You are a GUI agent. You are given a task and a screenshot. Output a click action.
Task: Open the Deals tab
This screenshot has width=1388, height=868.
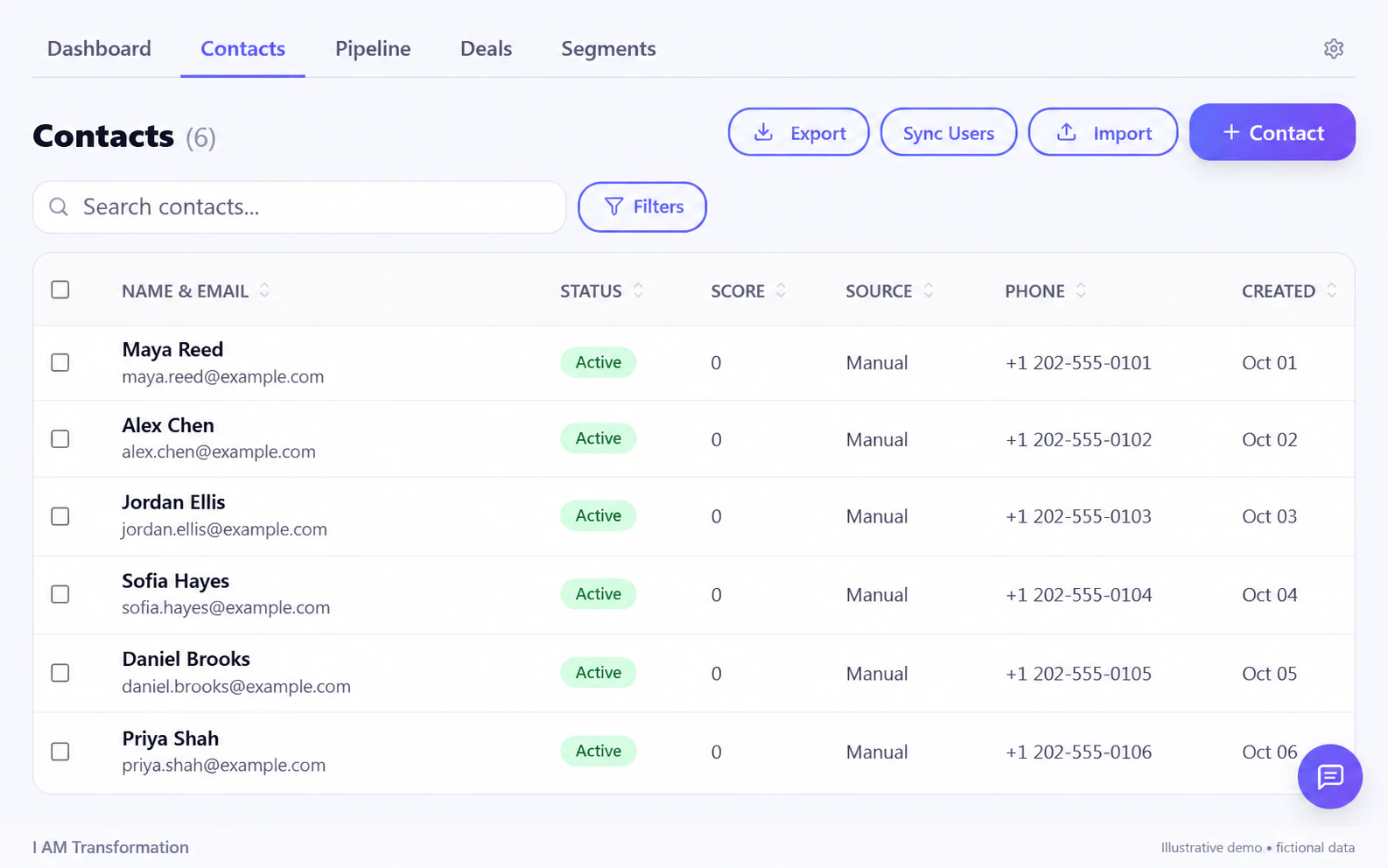click(486, 49)
